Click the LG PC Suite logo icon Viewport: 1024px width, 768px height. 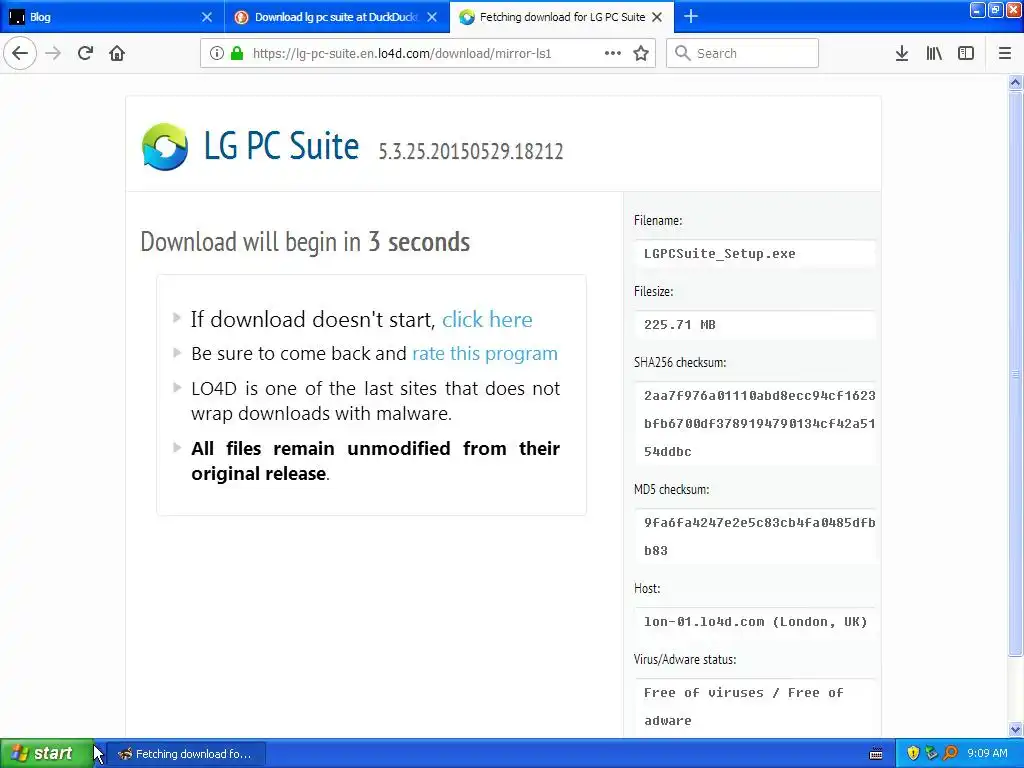(x=165, y=146)
